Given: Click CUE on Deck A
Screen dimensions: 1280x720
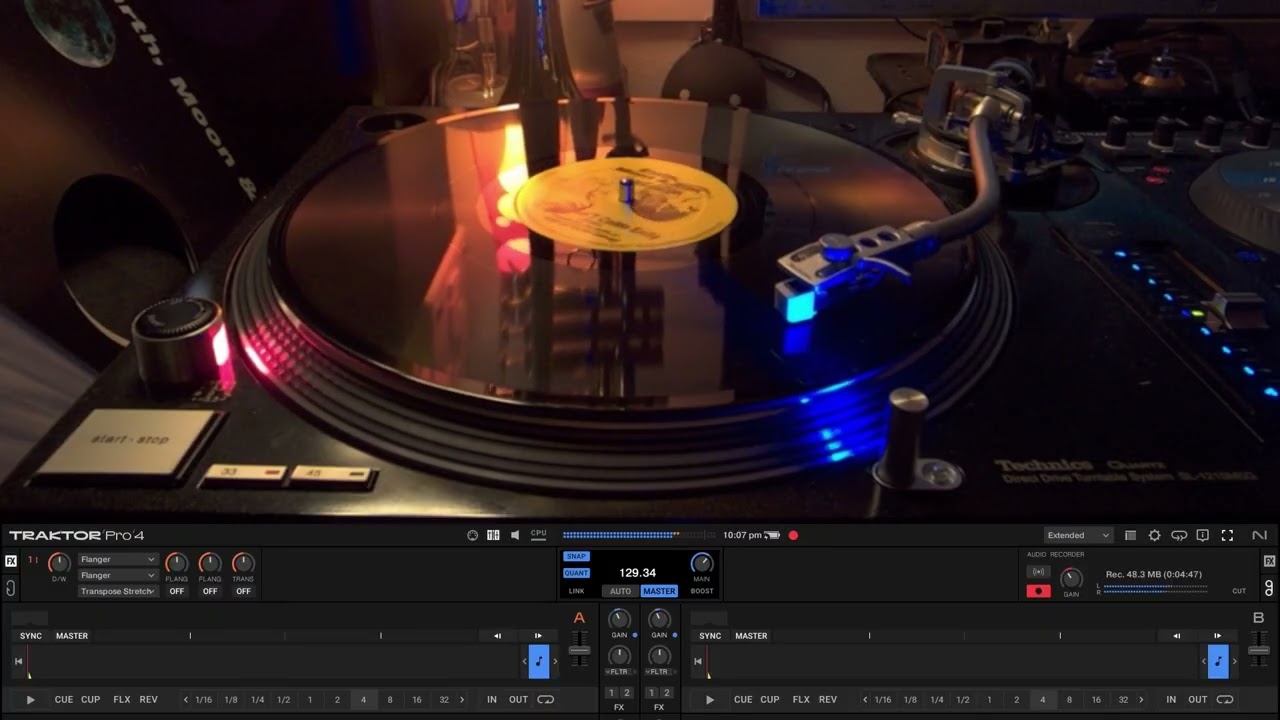Looking at the screenshot, I should 64,700.
